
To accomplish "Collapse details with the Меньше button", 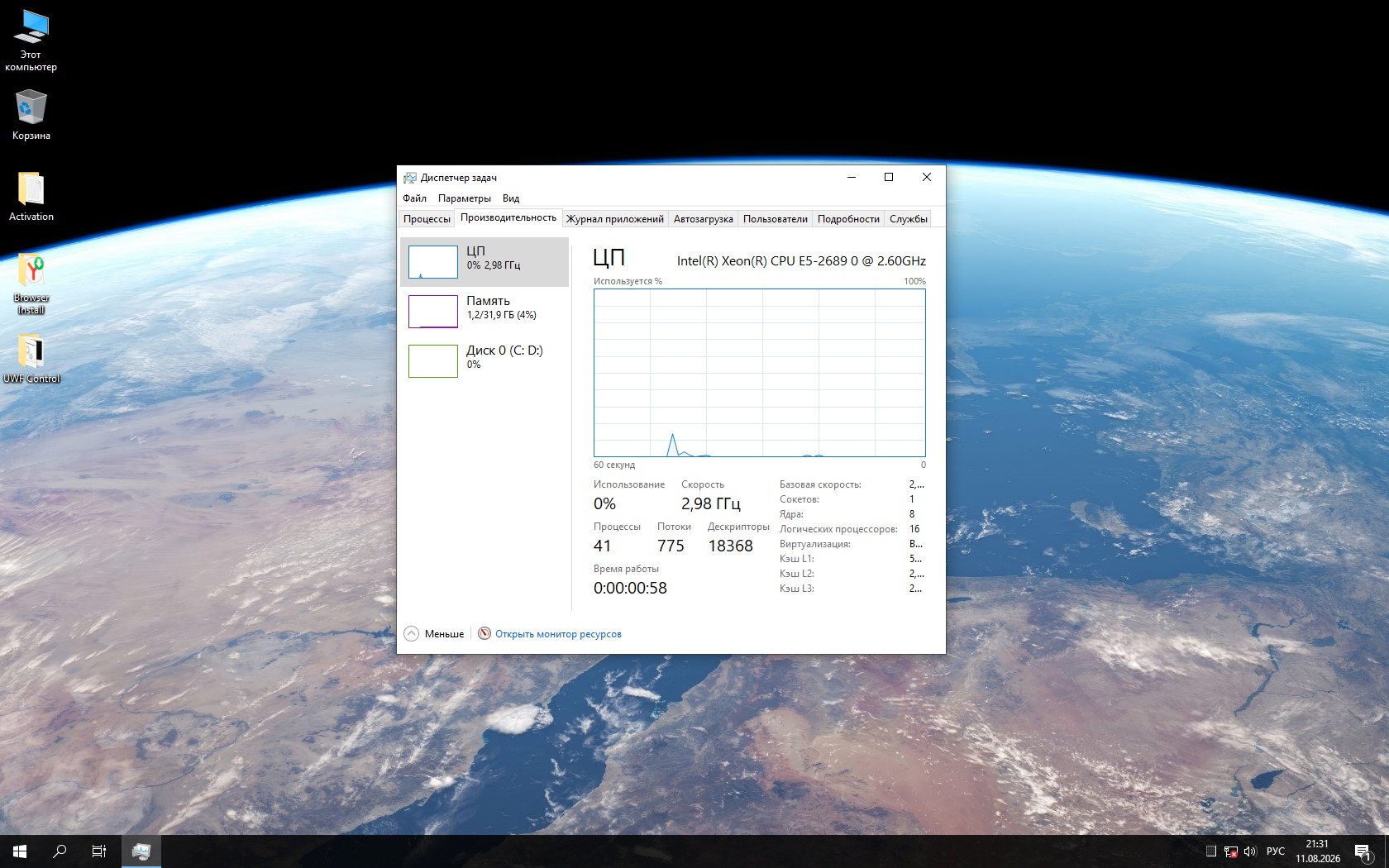I will click(434, 634).
